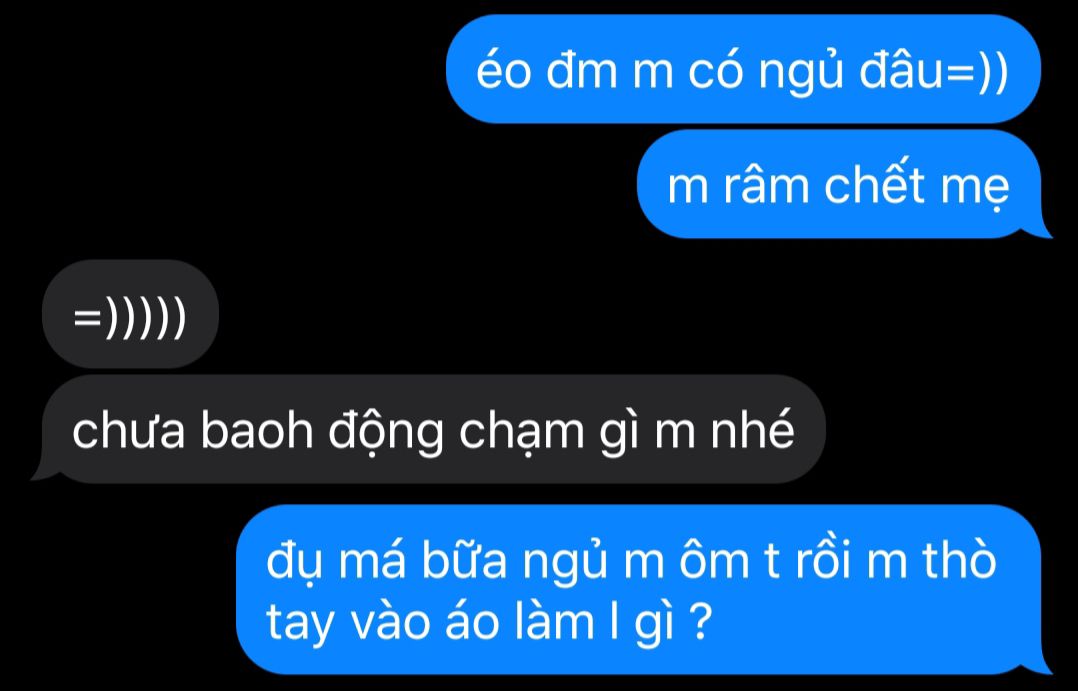Click the word 'tay' starting second line
1078x691 pixels.
pyautogui.click(x=300, y=624)
